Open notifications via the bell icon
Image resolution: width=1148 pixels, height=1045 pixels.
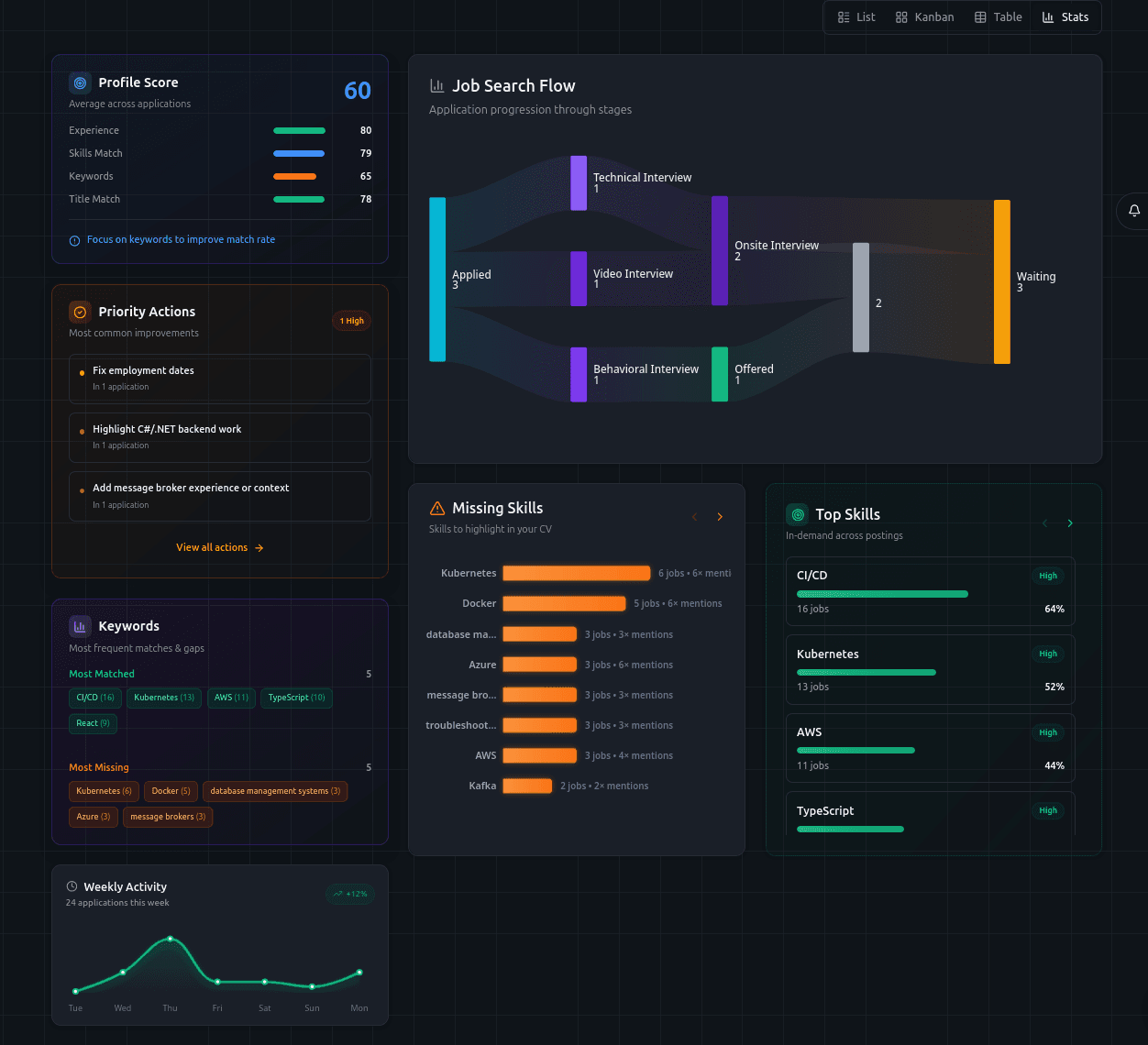[x=1134, y=211]
